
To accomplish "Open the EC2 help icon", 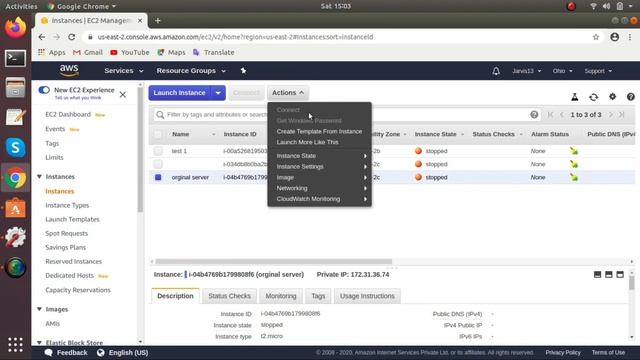I will [x=631, y=97].
